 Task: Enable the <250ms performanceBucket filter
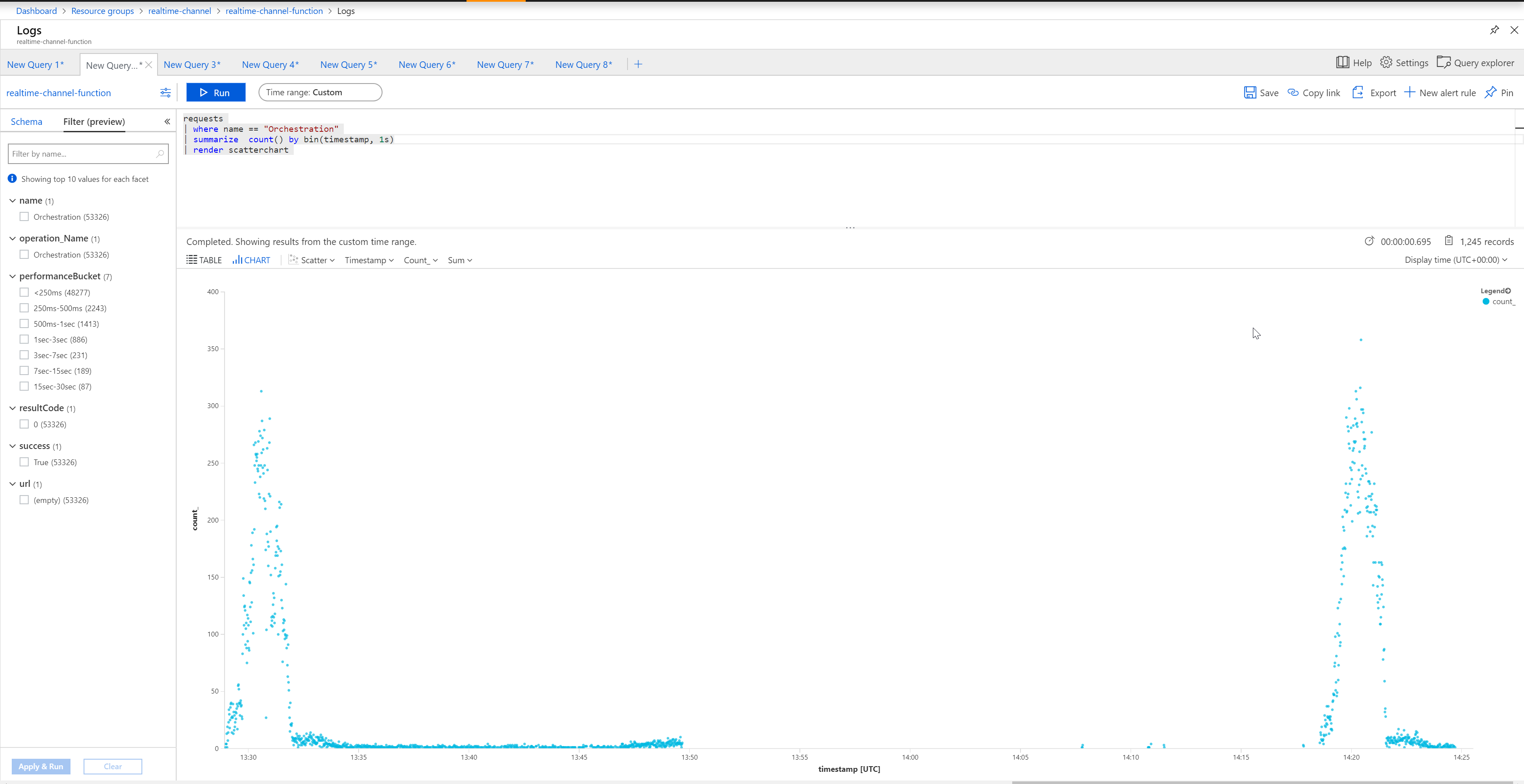coord(24,292)
